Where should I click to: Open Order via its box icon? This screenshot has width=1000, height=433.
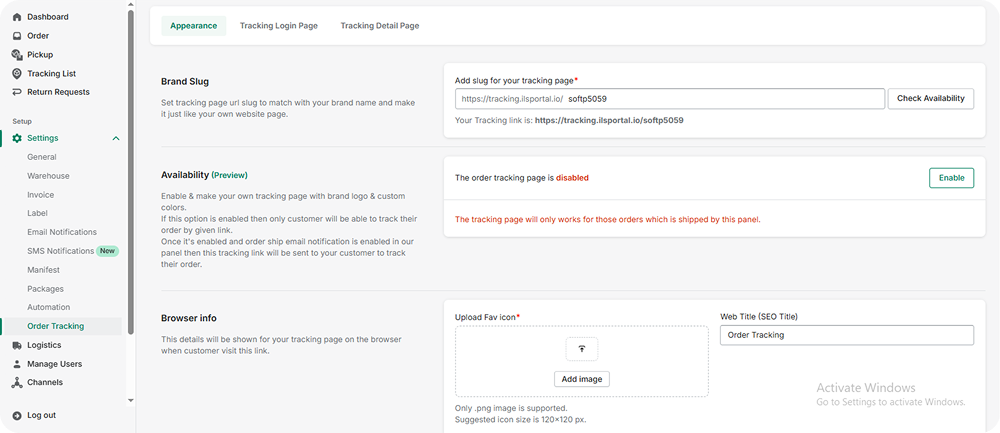click(x=17, y=36)
